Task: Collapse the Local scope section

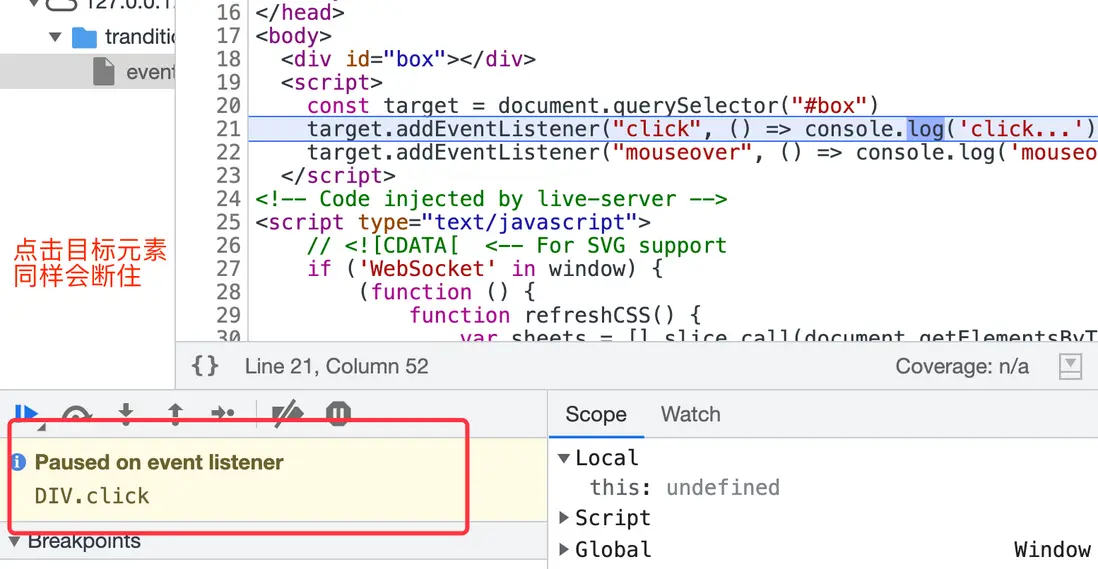Action: 564,458
